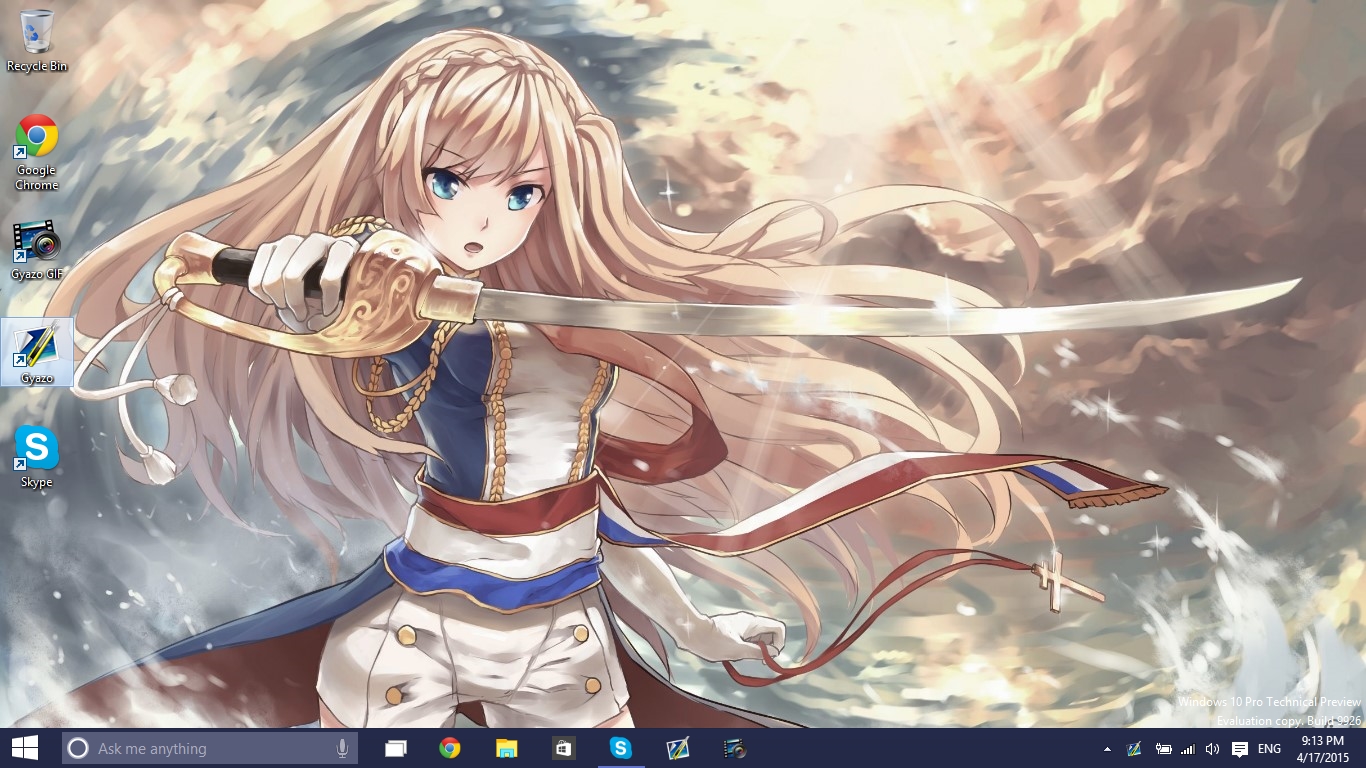Activate the Cortana microphone in search box
Screen dimensions: 1366x768
(342, 748)
